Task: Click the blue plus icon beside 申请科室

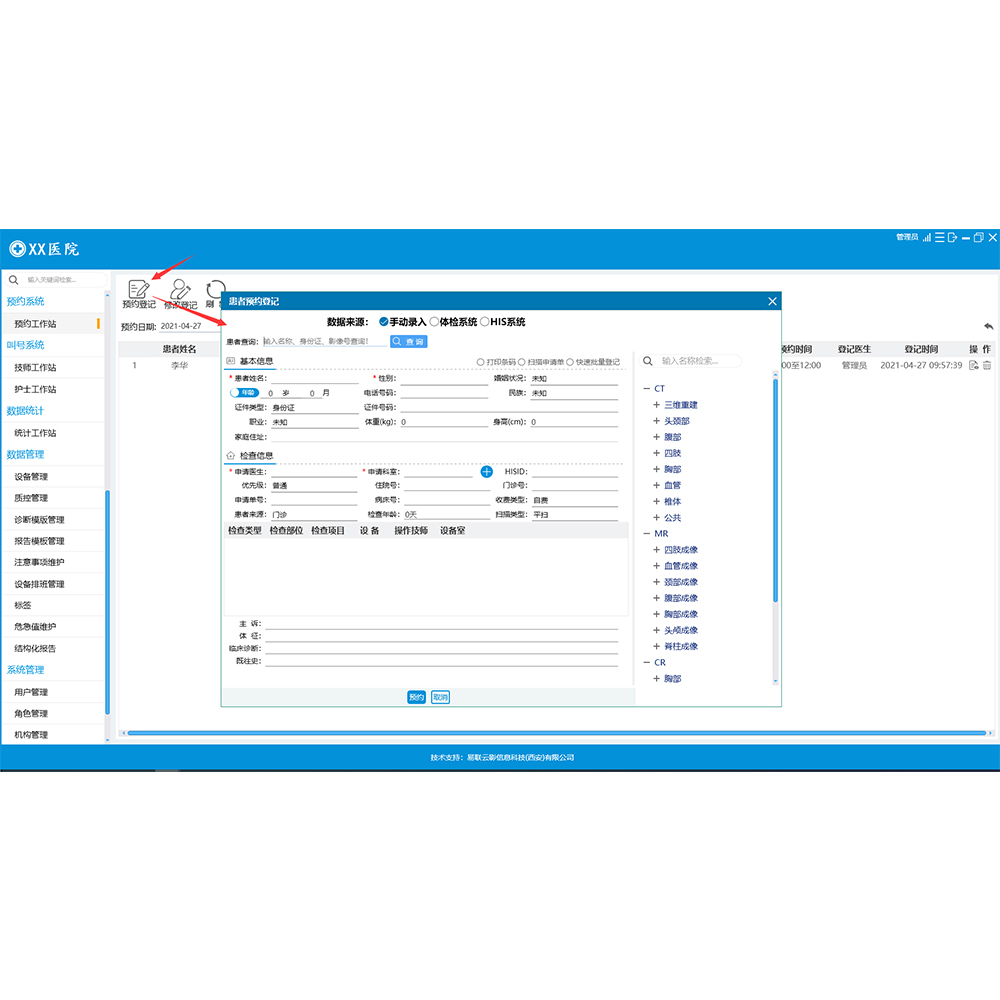Action: tap(487, 471)
